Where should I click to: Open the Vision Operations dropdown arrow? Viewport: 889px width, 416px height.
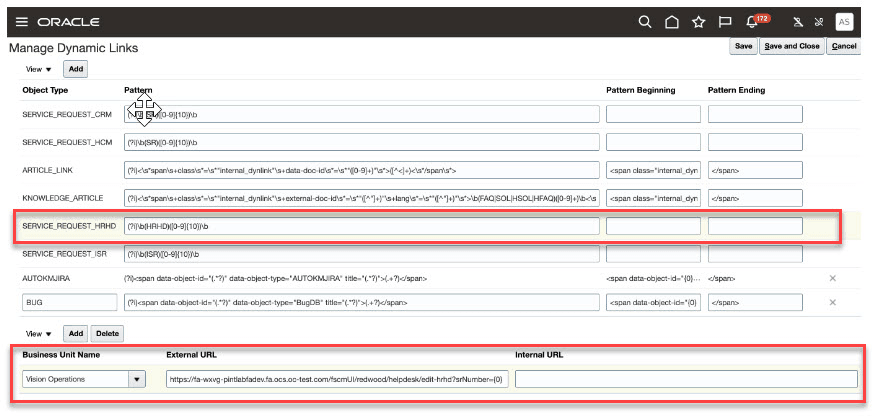coord(137,379)
